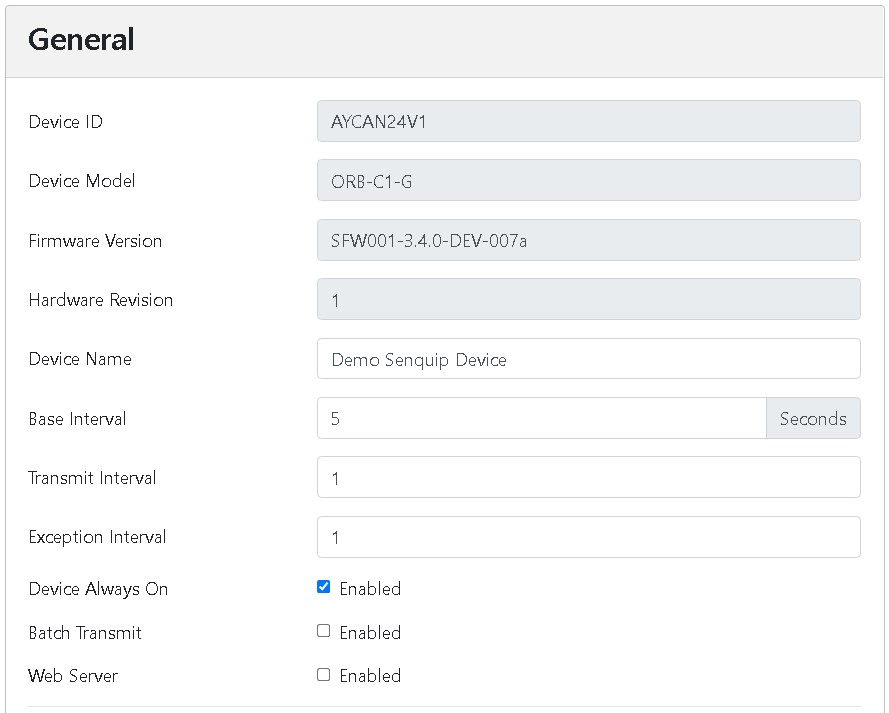Enable the Batch Transmit checkbox

323,631
